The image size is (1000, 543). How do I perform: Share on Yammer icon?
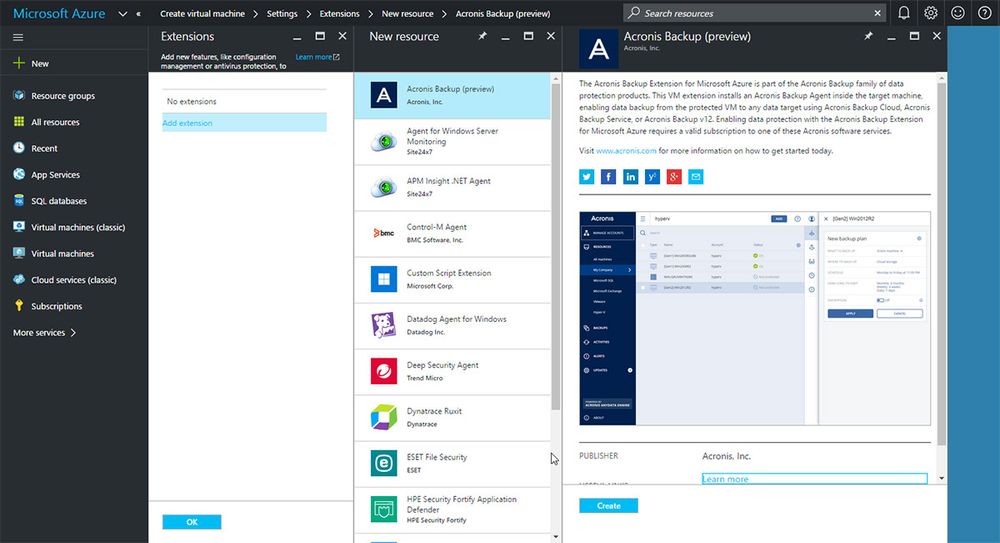click(x=652, y=177)
